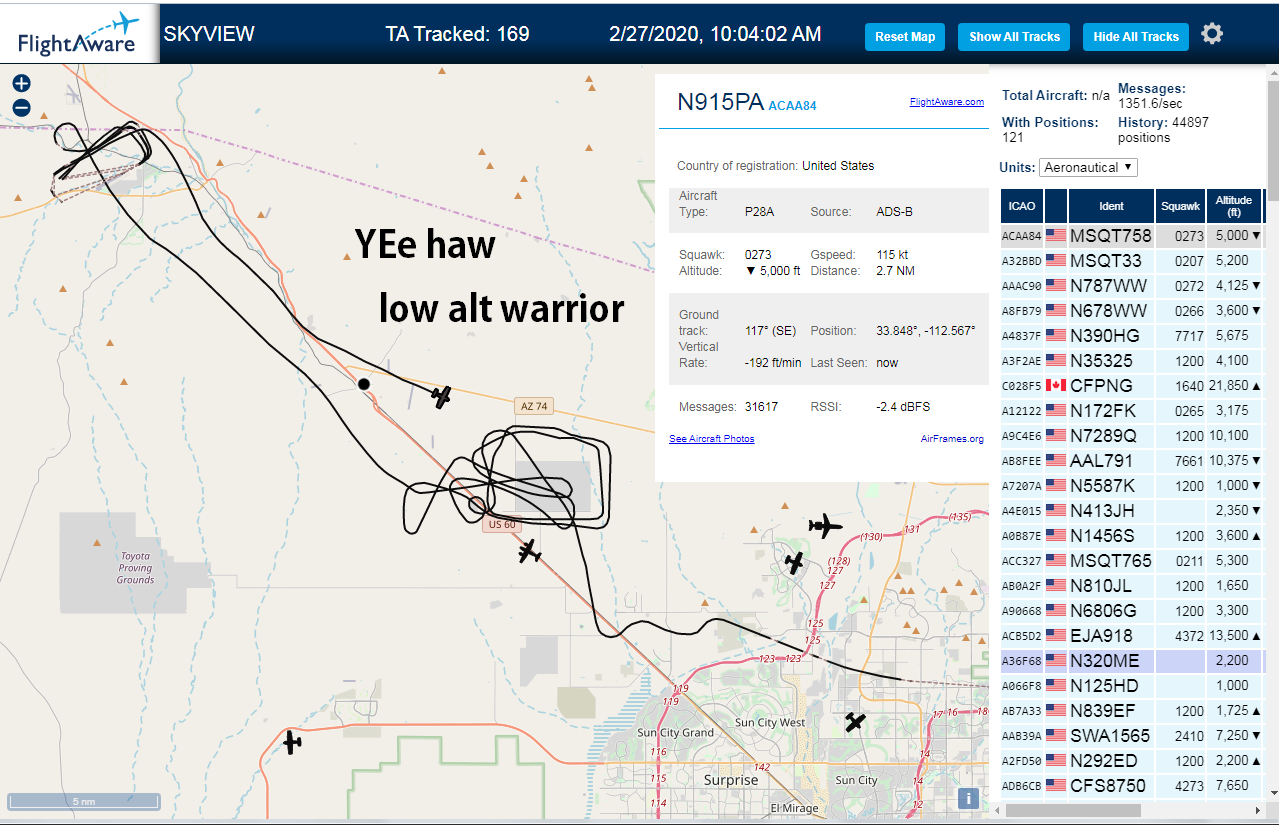Open the settings gear icon
The image size is (1279, 825).
(x=1212, y=34)
